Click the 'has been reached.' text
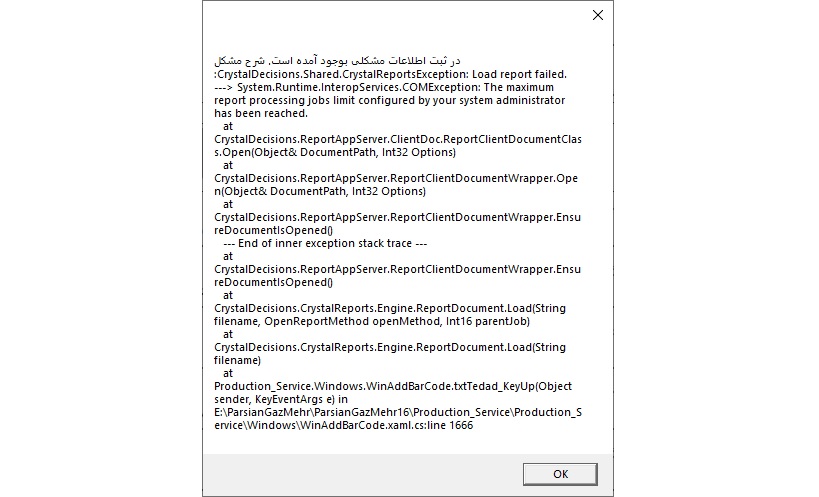This screenshot has height=497, width=819. [261, 113]
